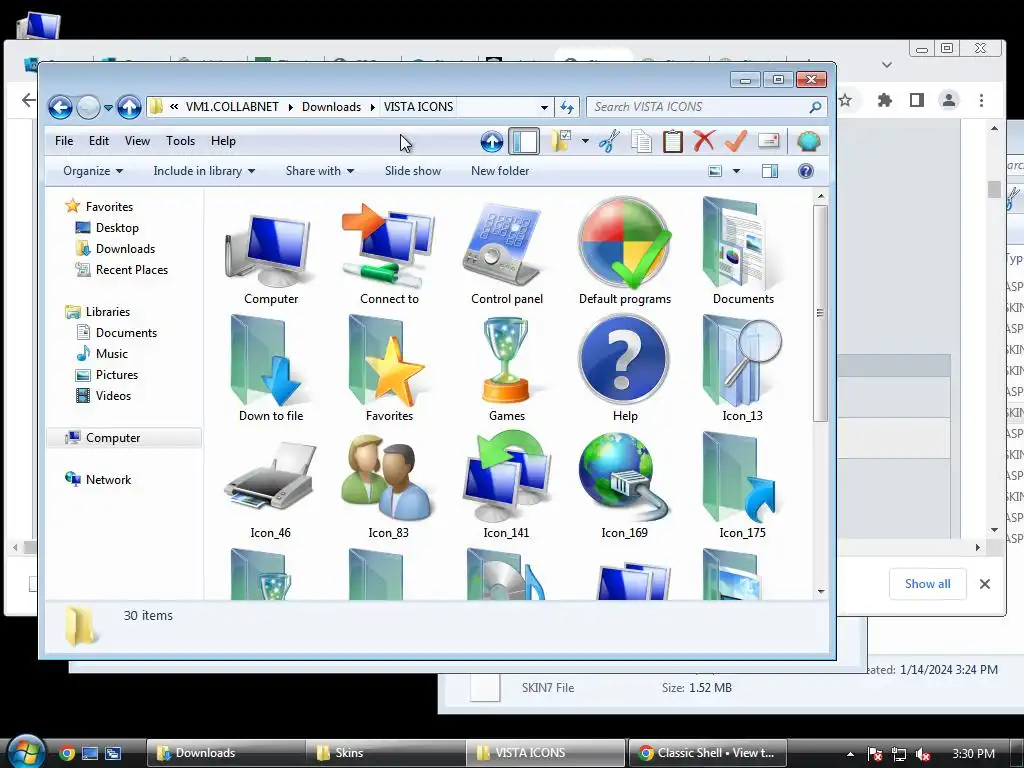Click Downloads breadcrumb in address bar

[331, 107]
